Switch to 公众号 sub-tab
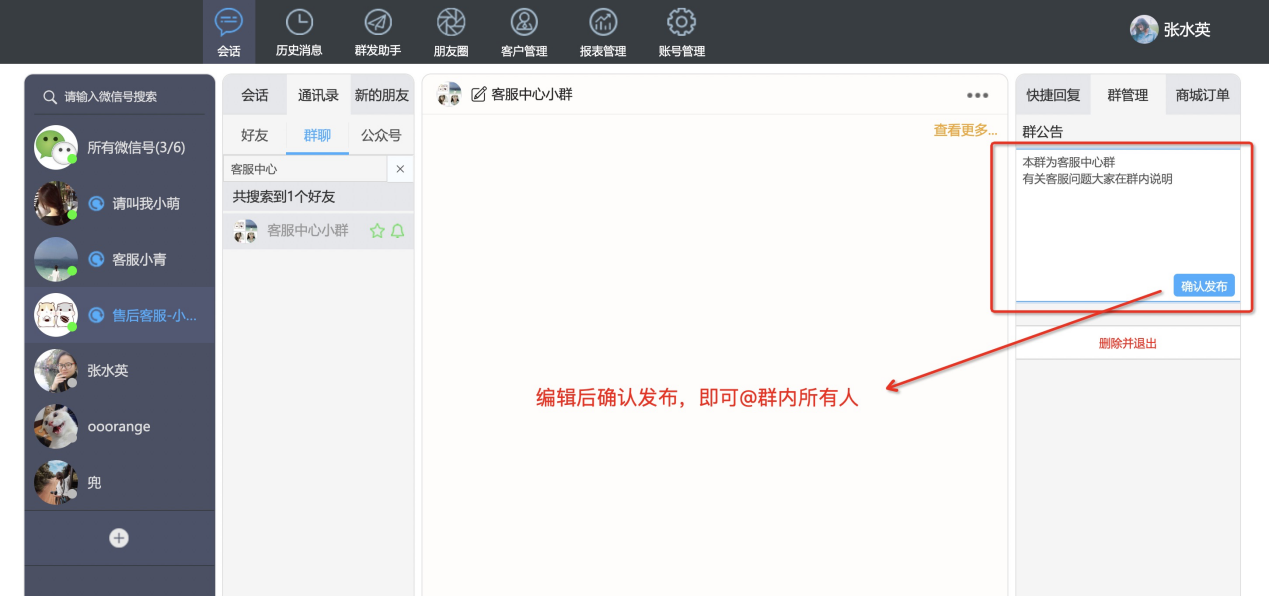 click(381, 135)
